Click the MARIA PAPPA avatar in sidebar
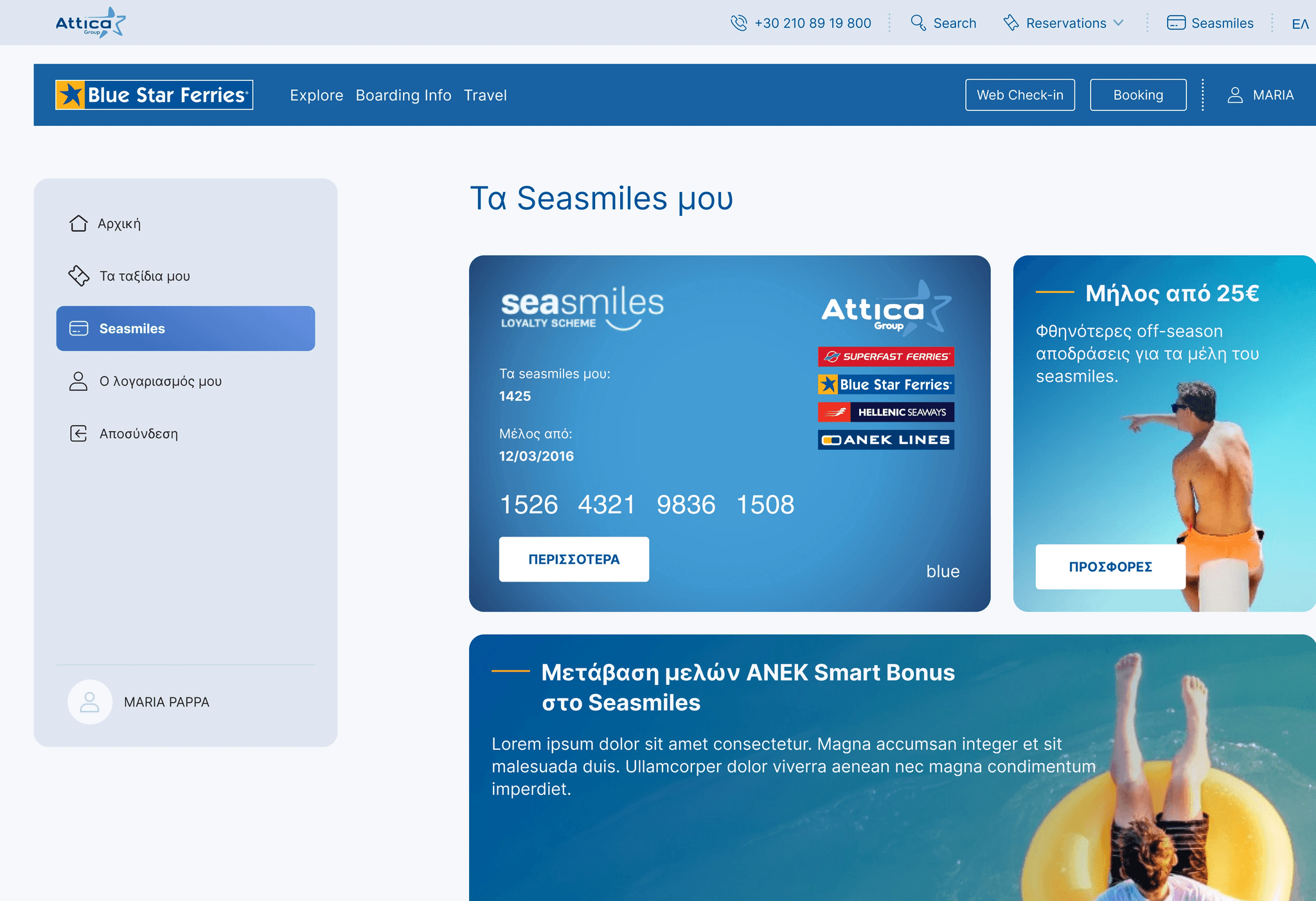The height and width of the screenshot is (901, 1316). 90,702
